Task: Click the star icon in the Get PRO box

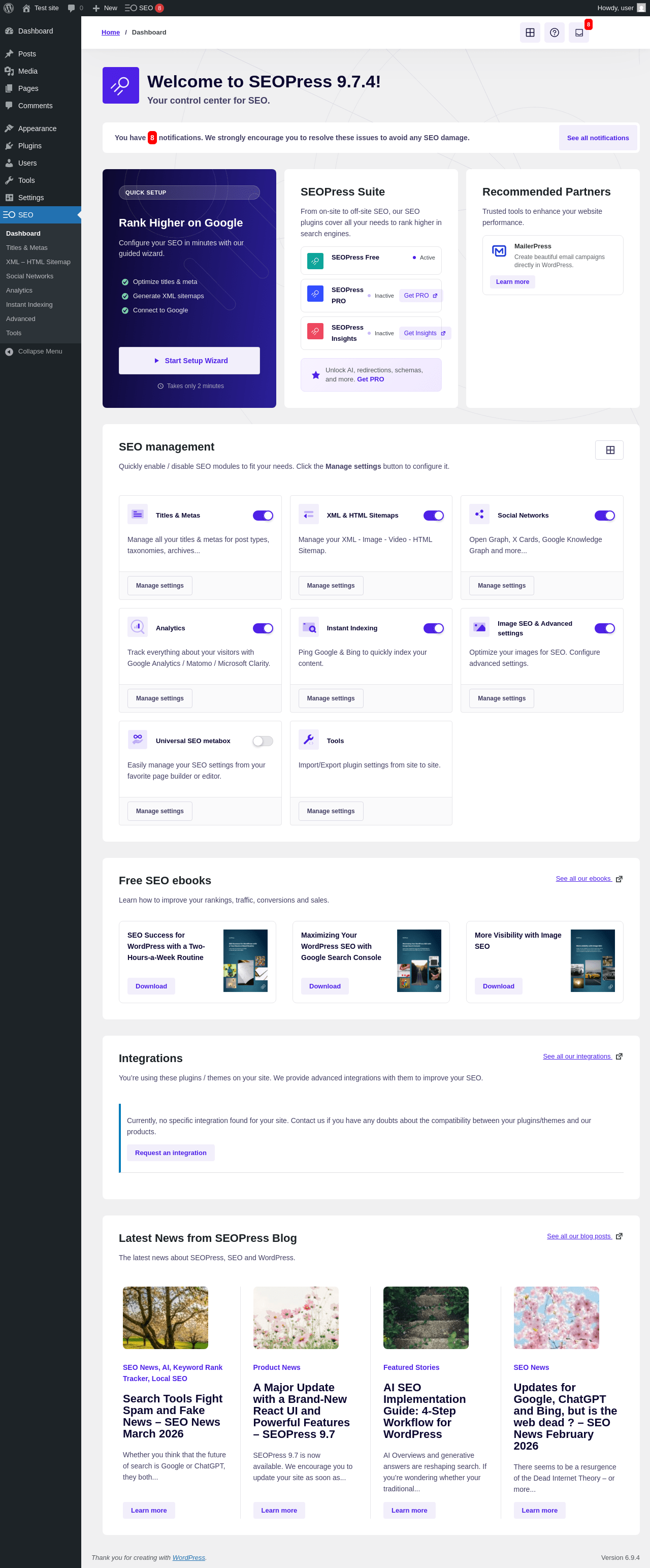Action: [x=315, y=375]
